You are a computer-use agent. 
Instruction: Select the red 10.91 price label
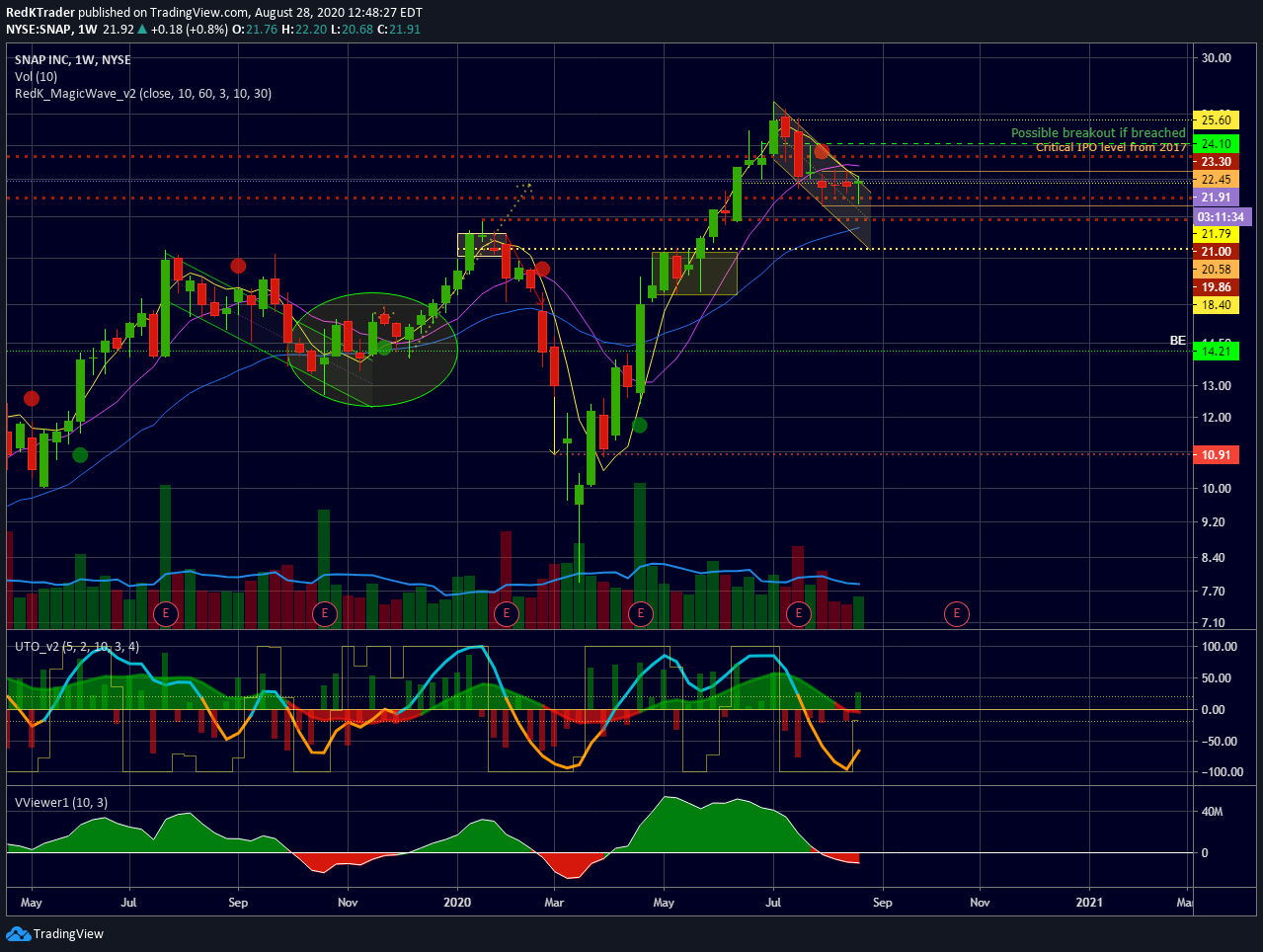click(x=1216, y=455)
